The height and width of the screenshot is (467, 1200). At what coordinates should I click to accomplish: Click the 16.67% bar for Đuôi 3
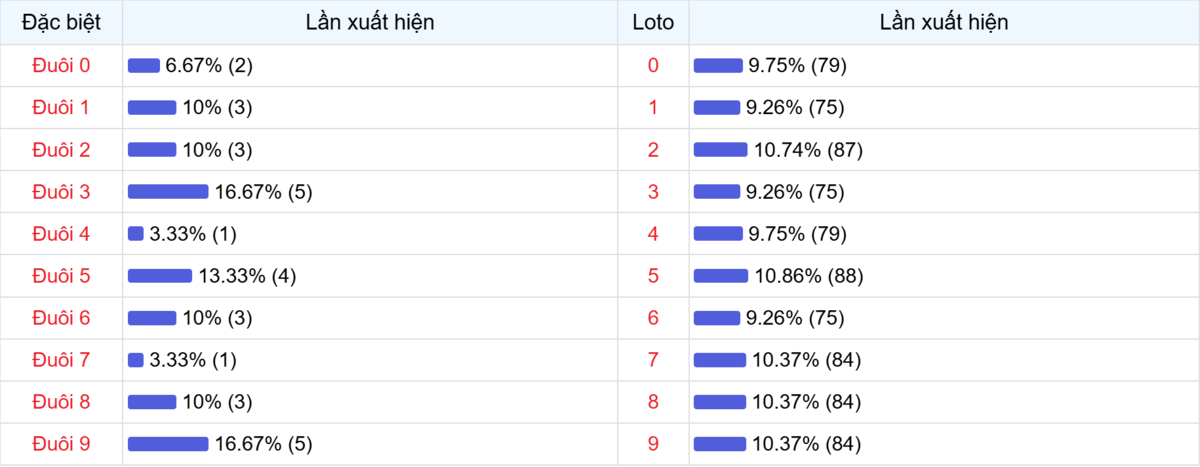pos(168,192)
